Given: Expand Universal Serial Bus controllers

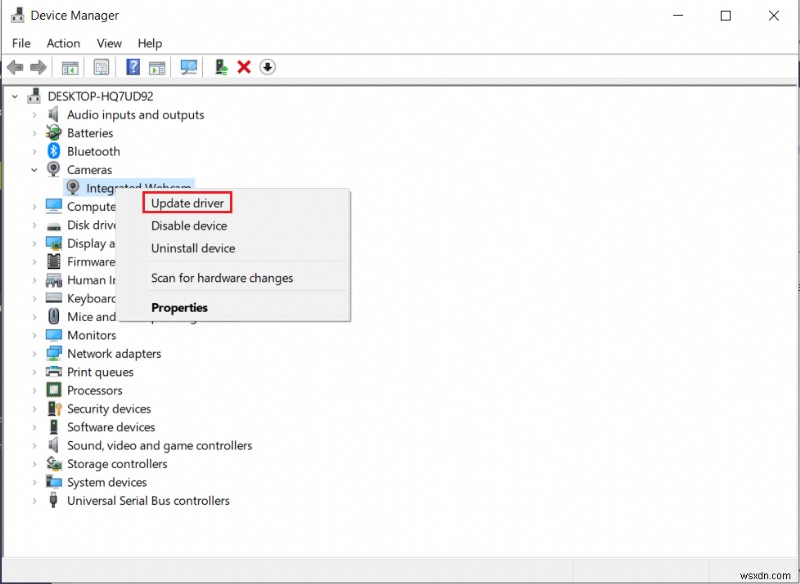Looking at the screenshot, I should (32, 500).
